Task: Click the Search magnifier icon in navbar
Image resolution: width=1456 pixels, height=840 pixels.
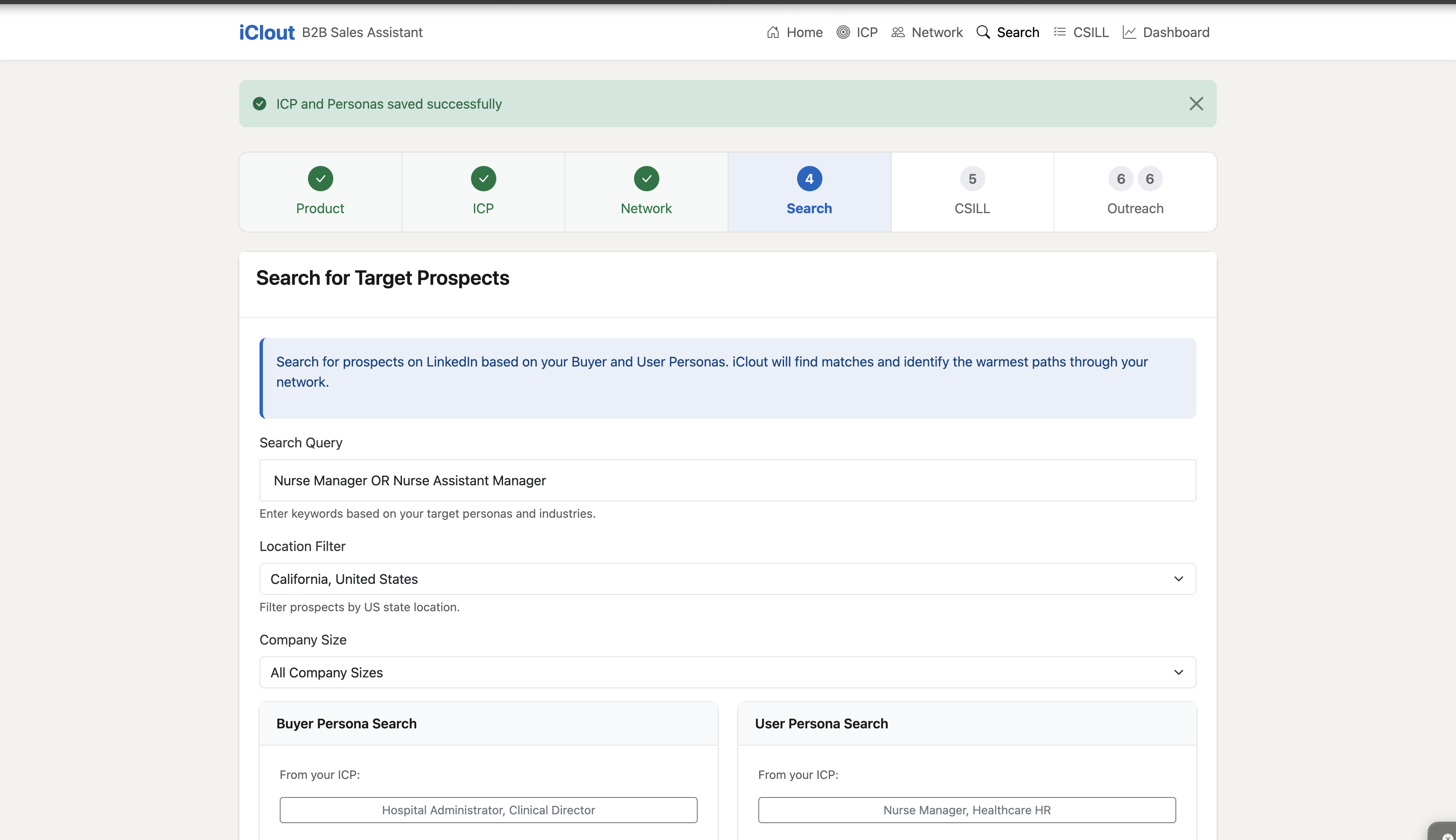Action: pos(983,32)
